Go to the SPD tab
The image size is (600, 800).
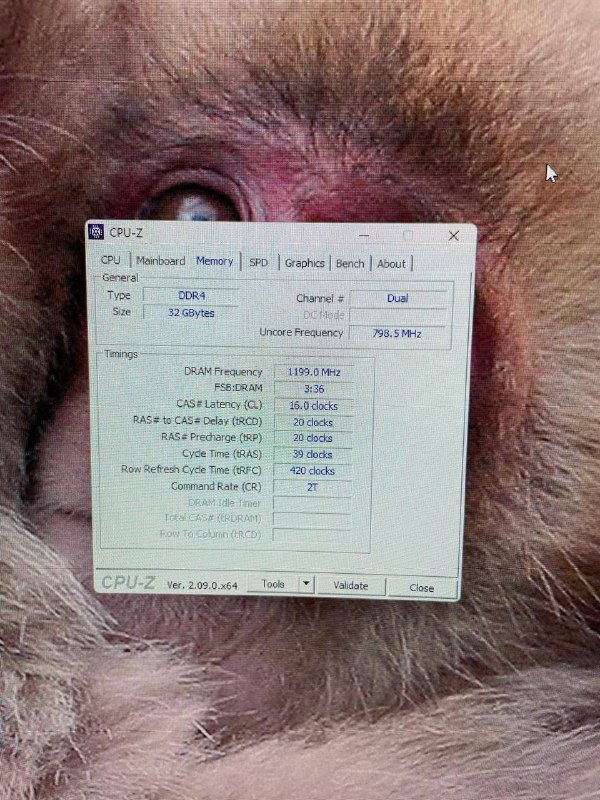click(258, 262)
